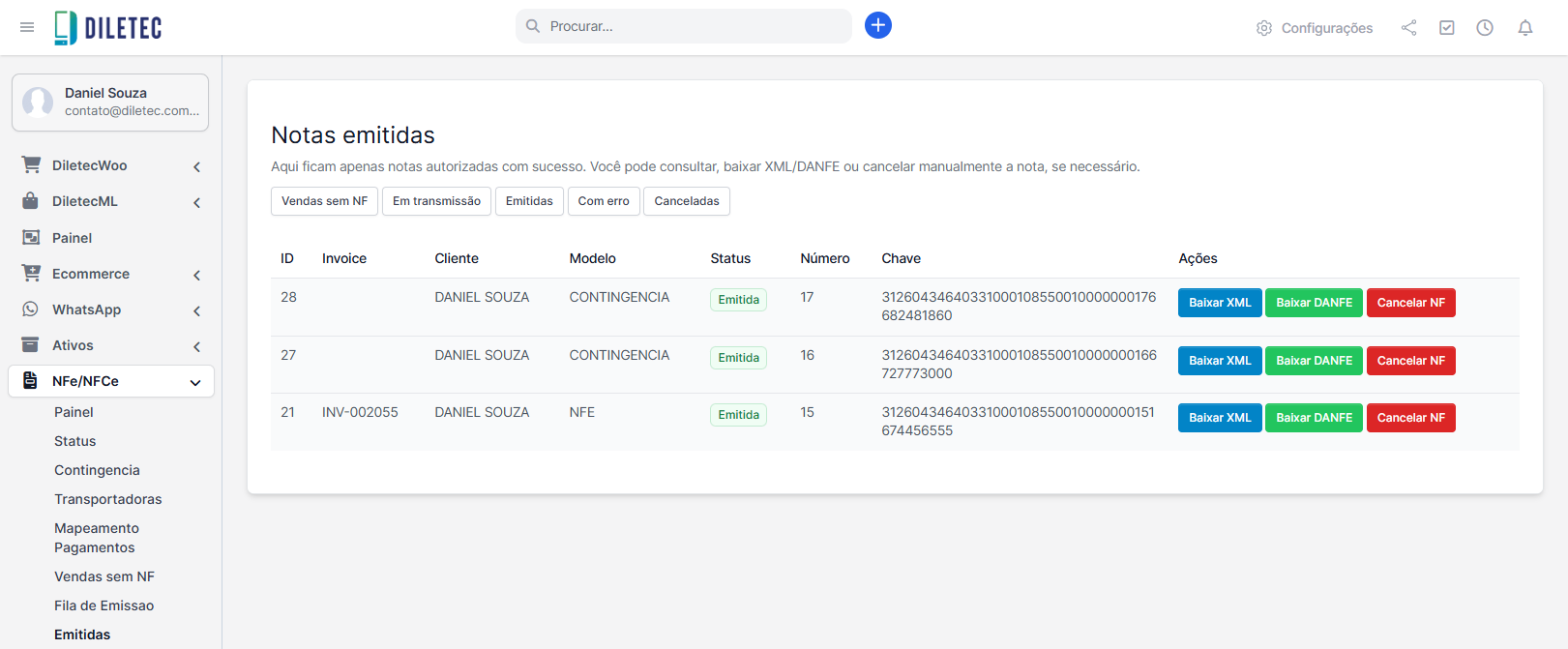The image size is (1568, 649).
Task: Click the Configurações gear icon
Action: tap(1264, 28)
